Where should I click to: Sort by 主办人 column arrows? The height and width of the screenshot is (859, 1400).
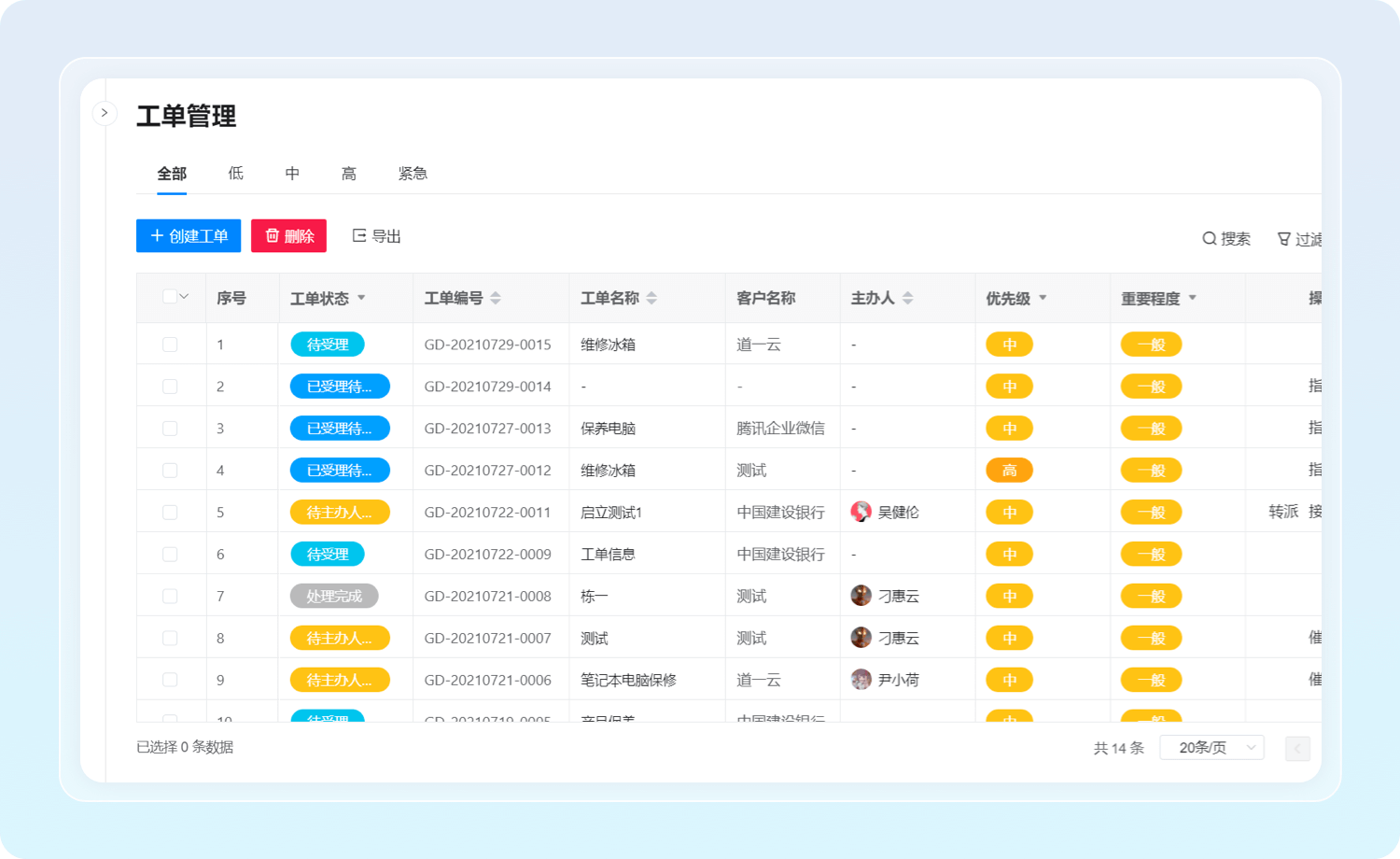tap(907, 298)
